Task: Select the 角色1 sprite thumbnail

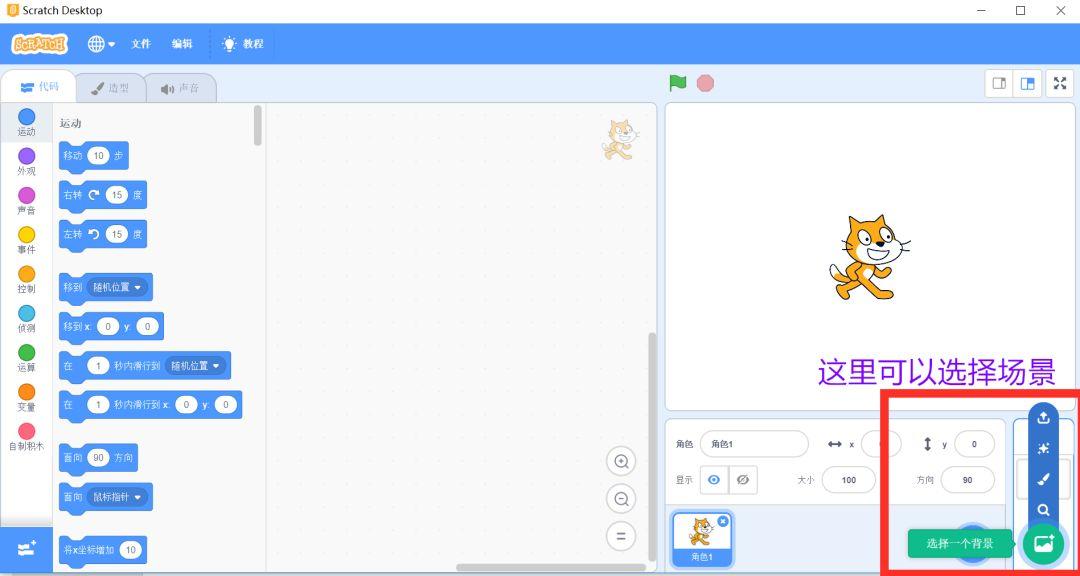Action: pos(702,539)
